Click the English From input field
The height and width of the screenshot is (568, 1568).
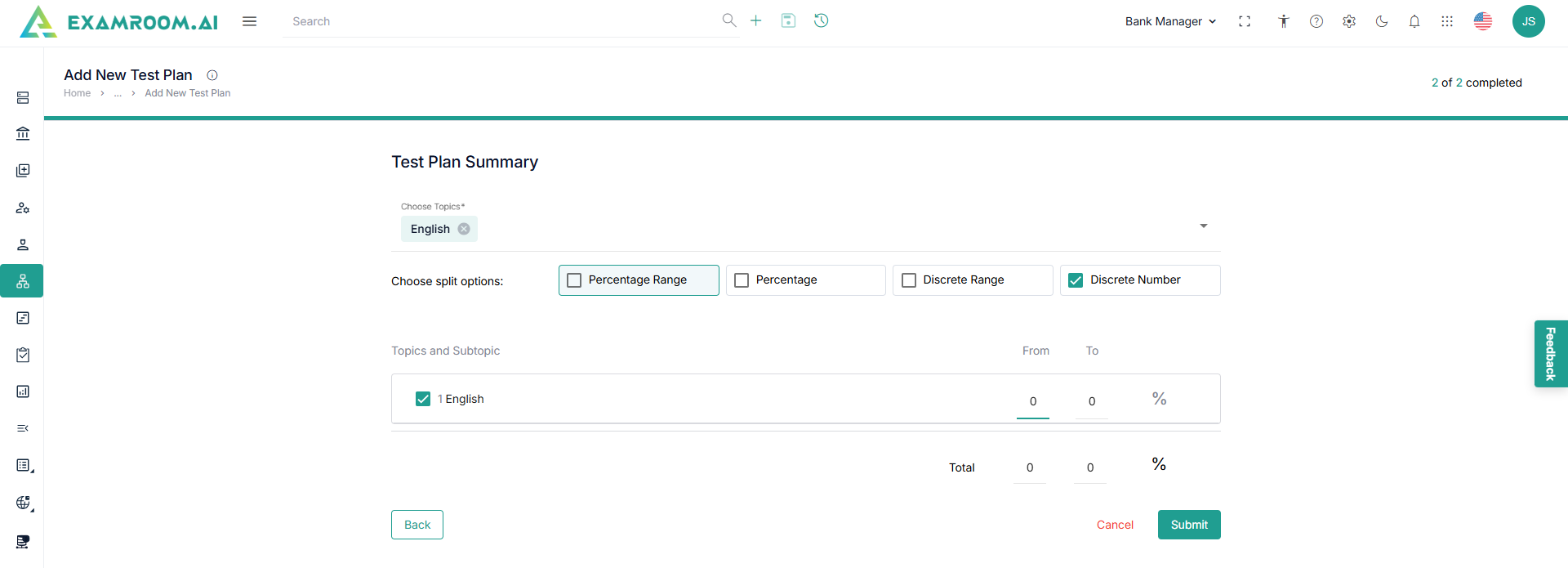1033,401
